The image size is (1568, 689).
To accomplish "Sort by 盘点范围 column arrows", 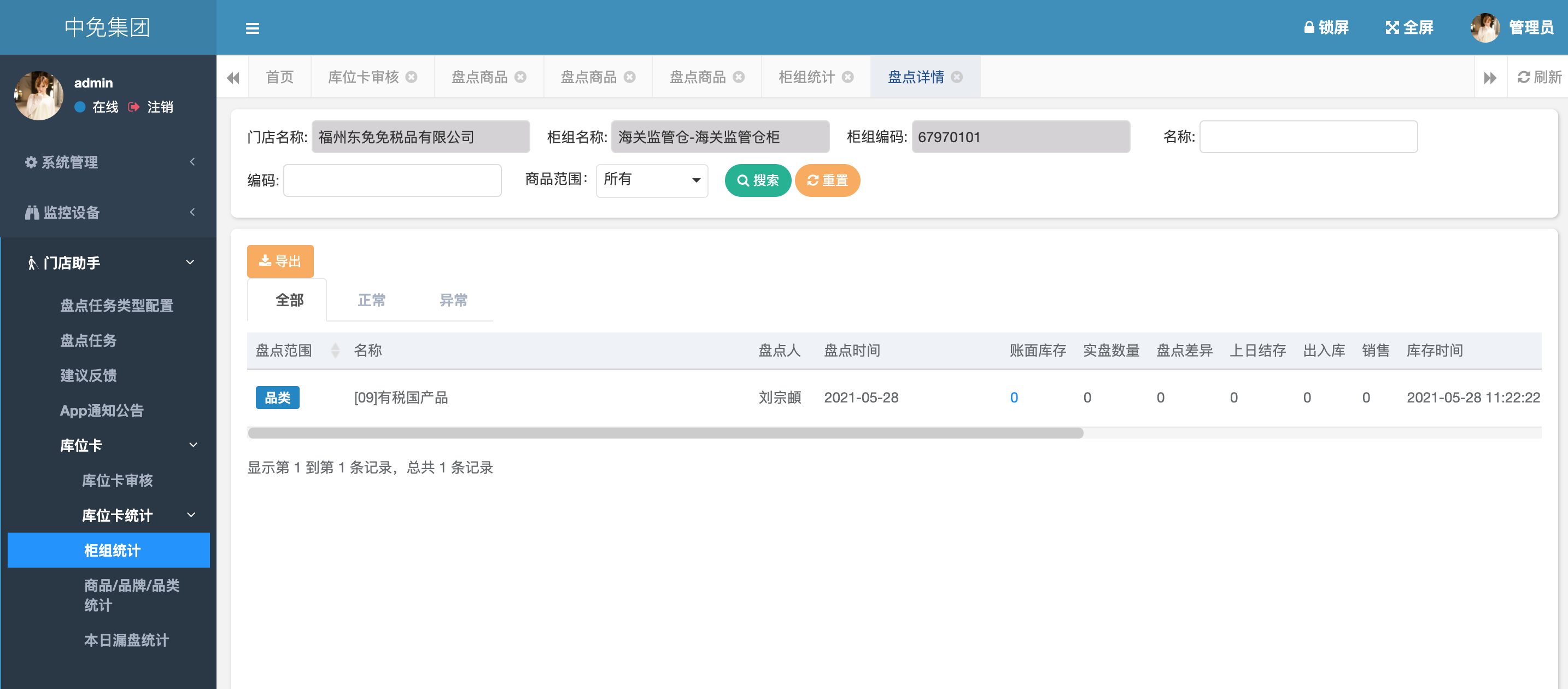I will (335, 351).
